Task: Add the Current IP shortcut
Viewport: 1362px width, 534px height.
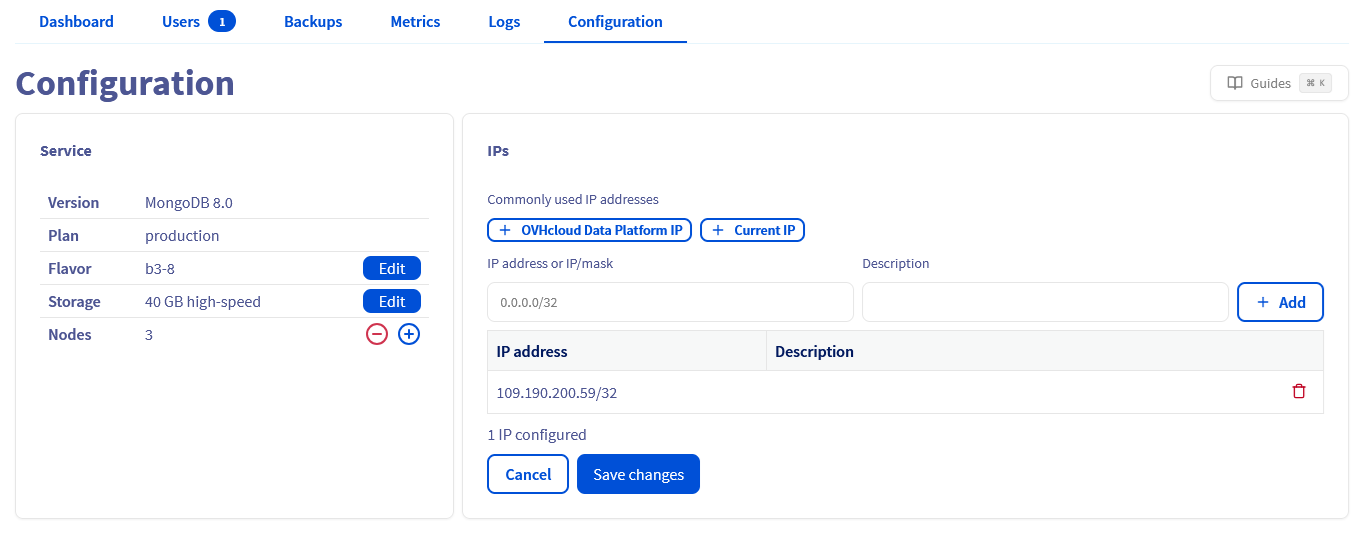Action: (x=752, y=231)
